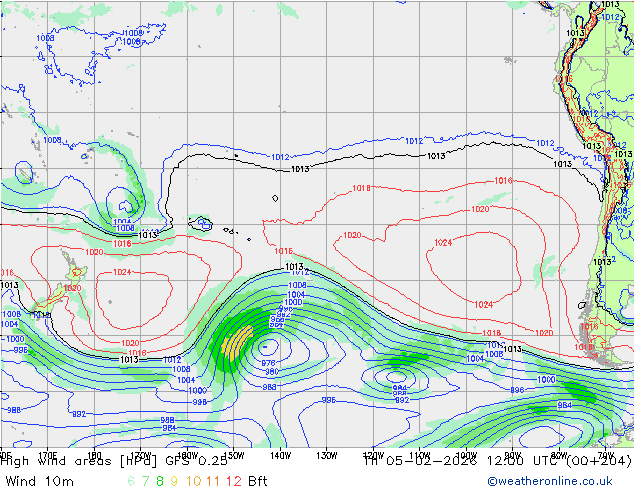
Task: Click the '976' isobar label at storm center
Action: (x=268, y=363)
